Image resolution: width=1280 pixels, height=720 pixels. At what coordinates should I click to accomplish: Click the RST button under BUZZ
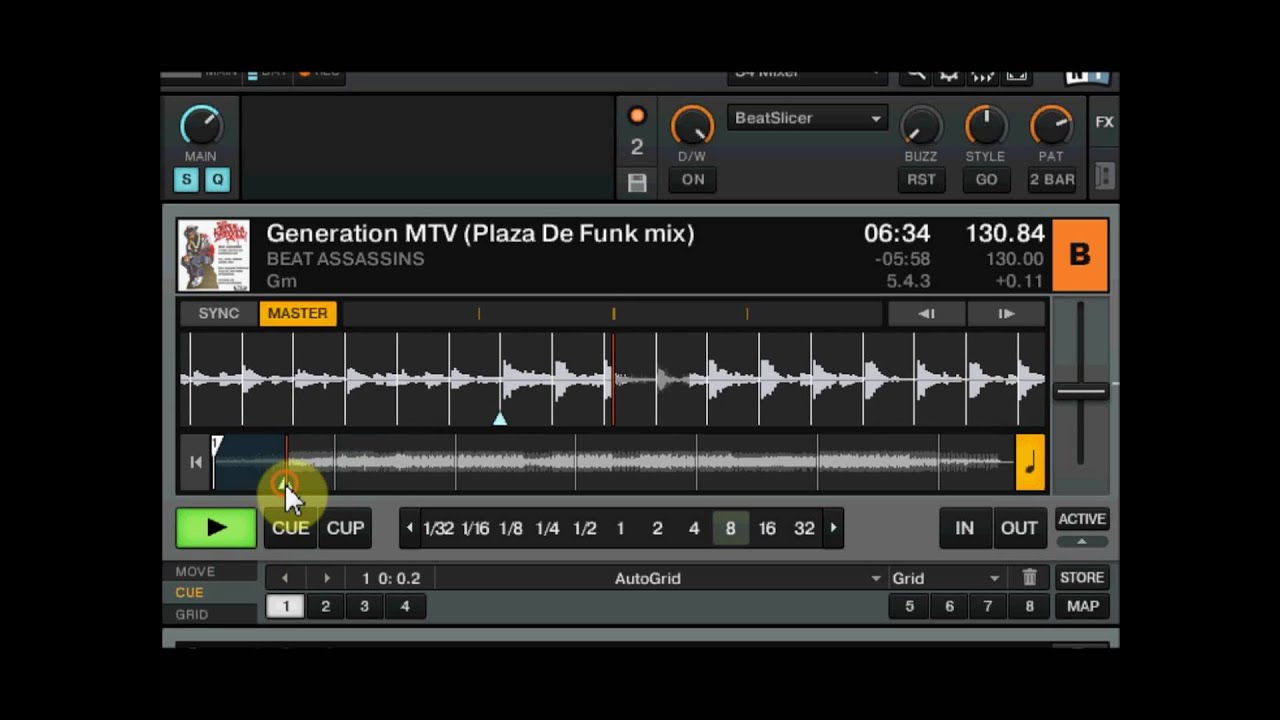921,180
